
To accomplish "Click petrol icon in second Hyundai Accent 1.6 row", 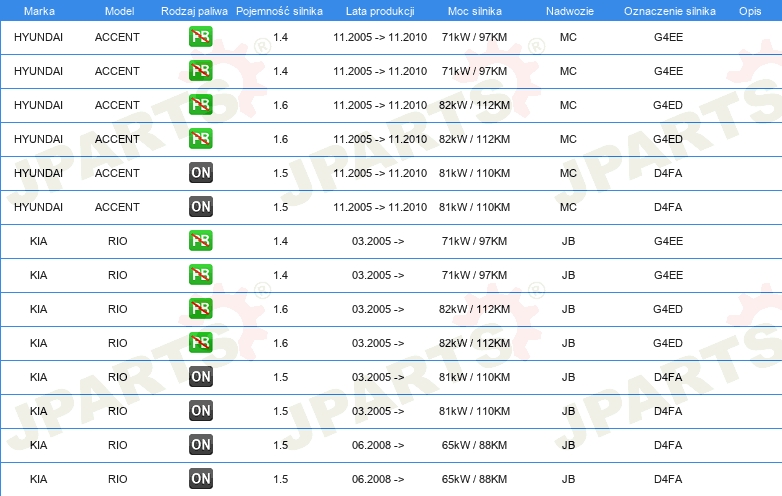I will 200,139.
